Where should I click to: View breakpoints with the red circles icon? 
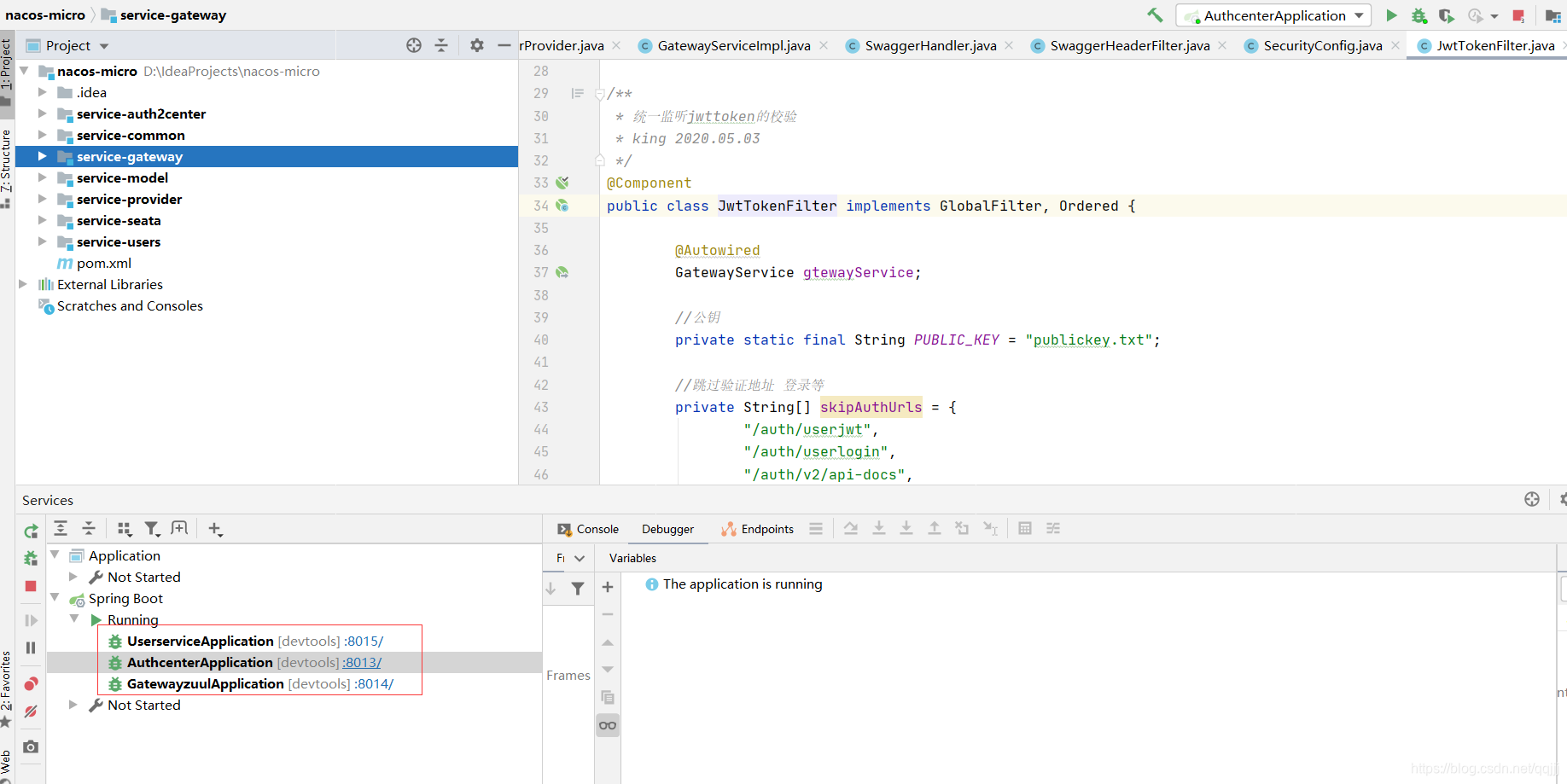[x=31, y=684]
